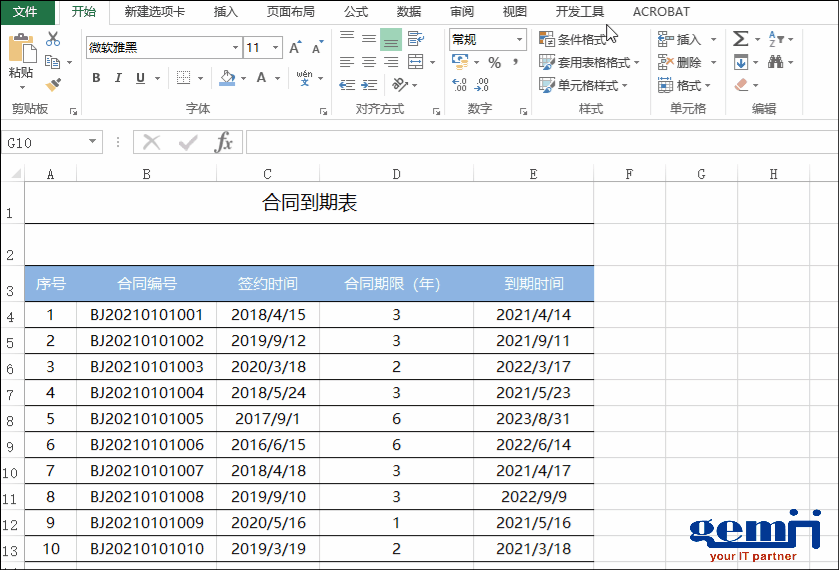This screenshot has width=839, height=570.
Task: Click Find and Select binoculars icon
Action: tap(775, 62)
